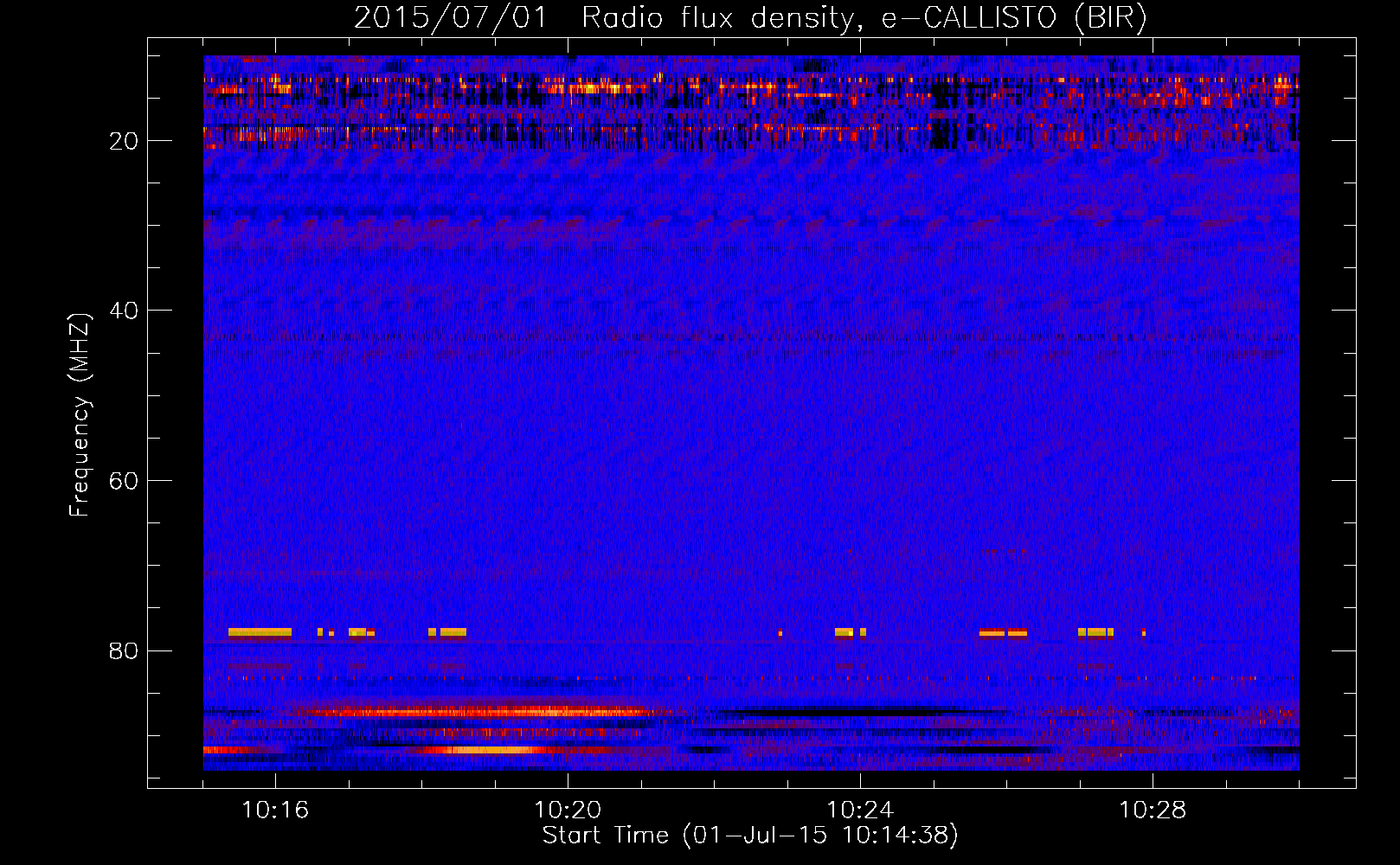Click the 10:16 time tick label

point(275,811)
